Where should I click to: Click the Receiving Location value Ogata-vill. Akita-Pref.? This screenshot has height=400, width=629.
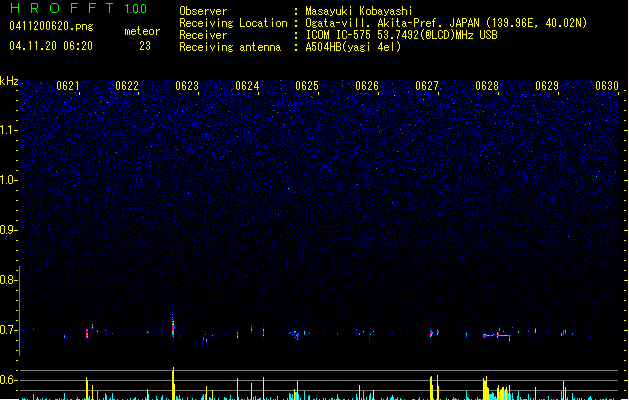[x=375, y=23]
